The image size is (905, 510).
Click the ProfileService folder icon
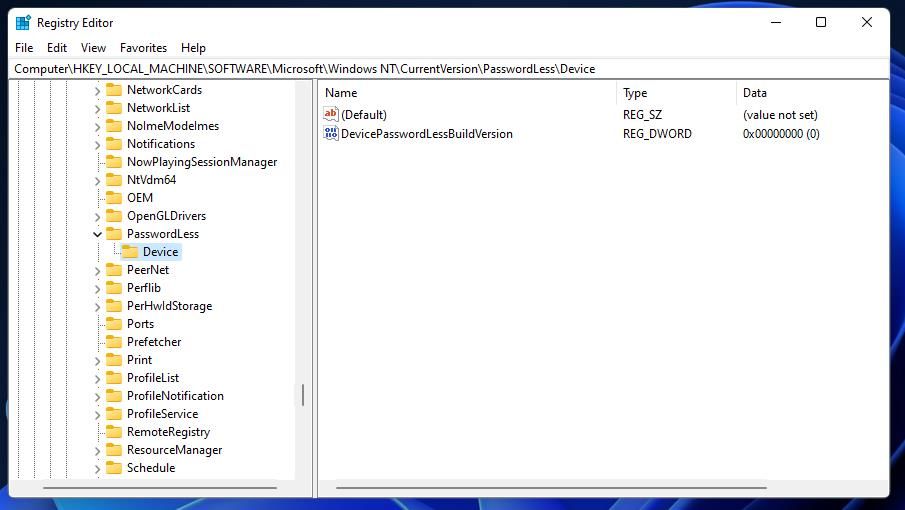tap(114, 413)
